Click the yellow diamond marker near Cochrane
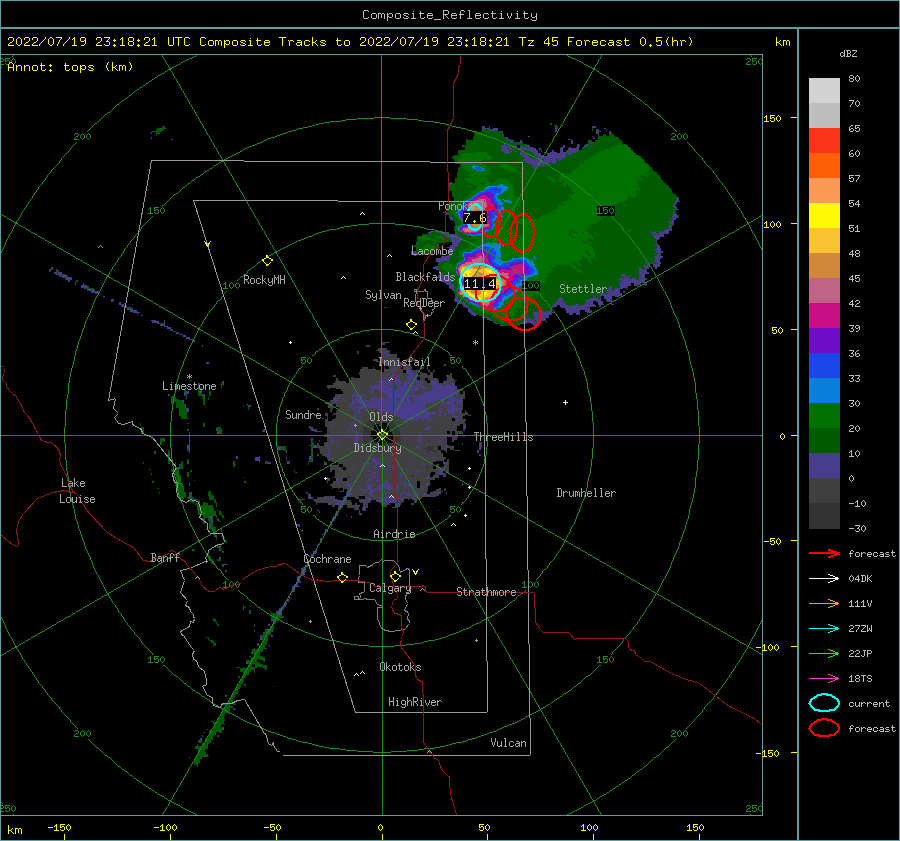 [343, 577]
